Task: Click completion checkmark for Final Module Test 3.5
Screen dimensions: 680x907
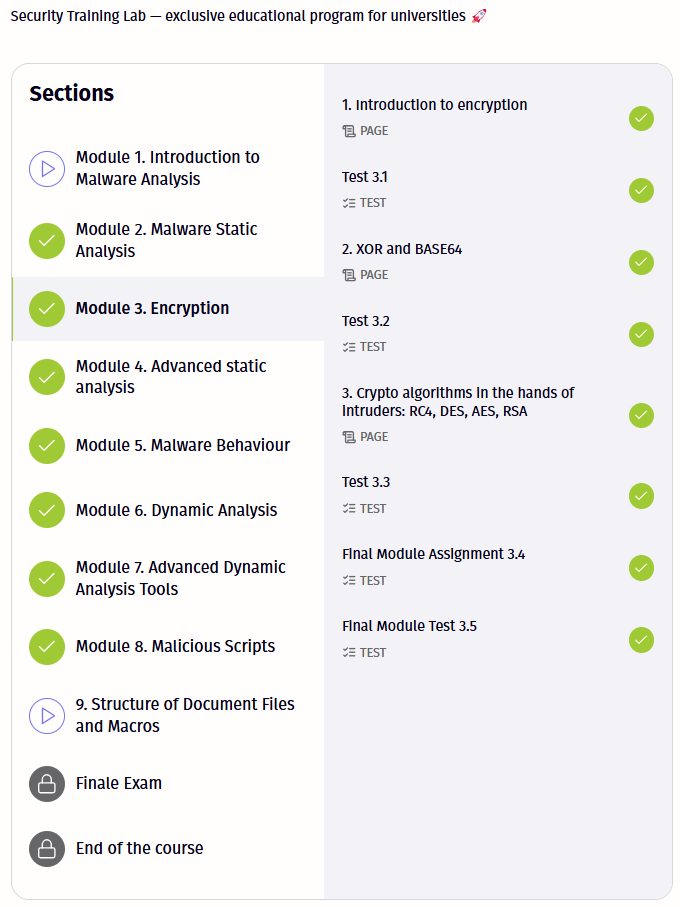Action: pos(641,639)
